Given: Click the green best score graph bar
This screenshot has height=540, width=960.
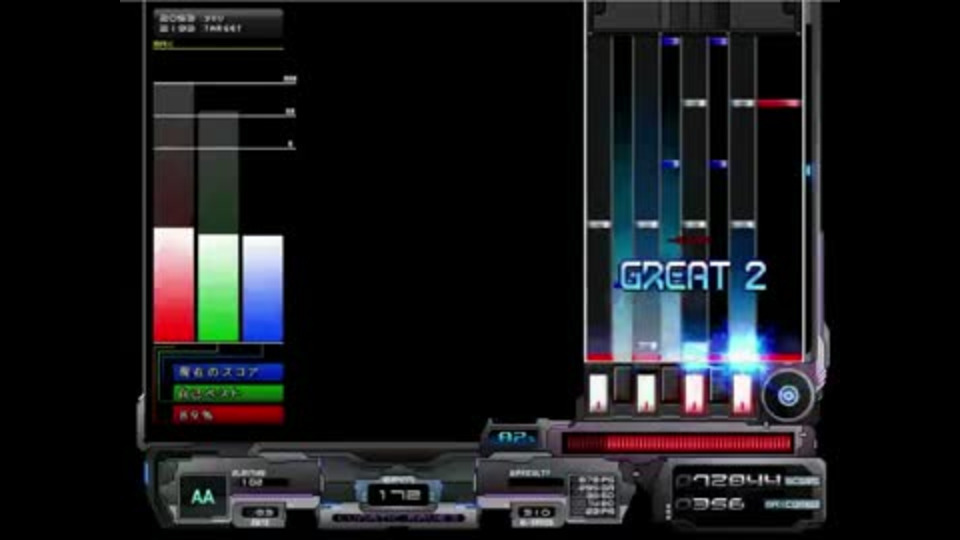Looking at the screenshot, I should (x=218, y=288).
